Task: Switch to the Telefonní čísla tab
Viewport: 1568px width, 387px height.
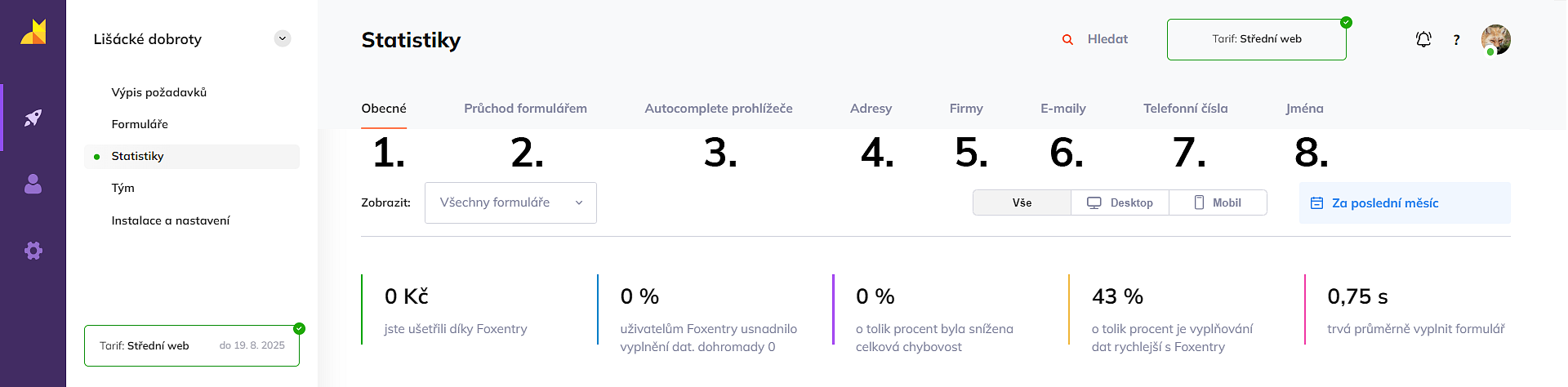Action: 1185,109
